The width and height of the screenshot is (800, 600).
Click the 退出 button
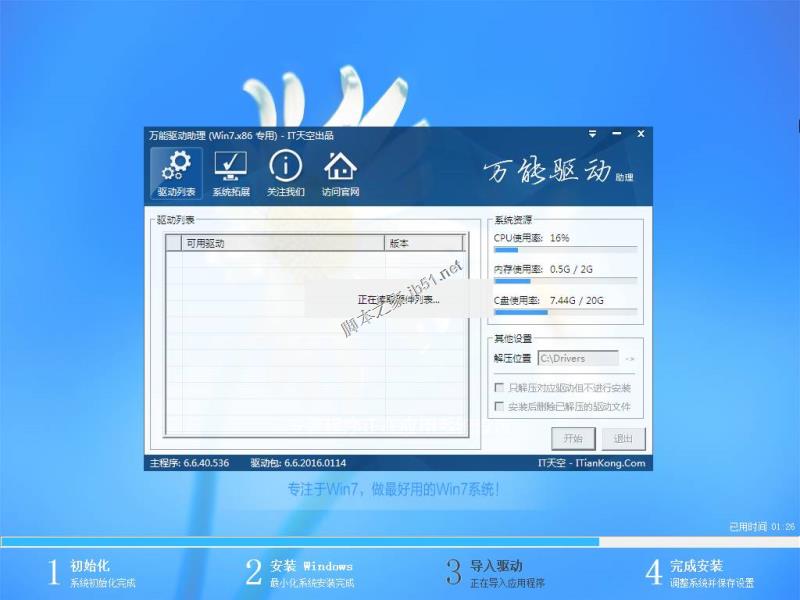pyautogui.click(x=623, y=438)
